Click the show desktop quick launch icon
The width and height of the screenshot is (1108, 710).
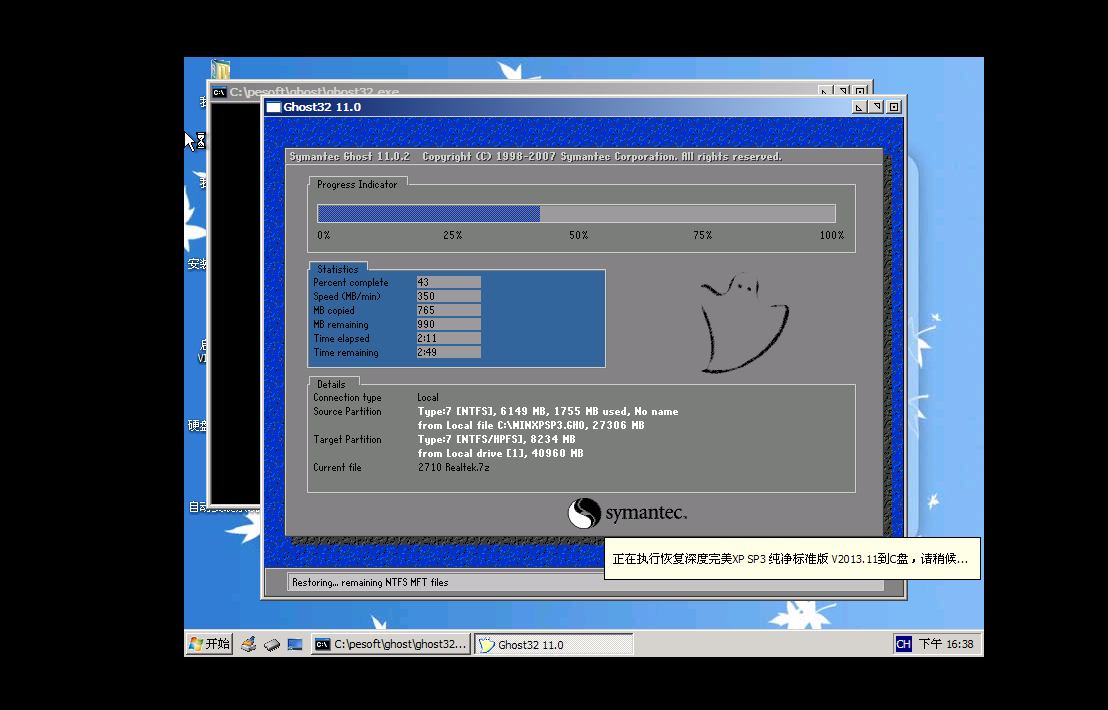(x=294, y=643)
